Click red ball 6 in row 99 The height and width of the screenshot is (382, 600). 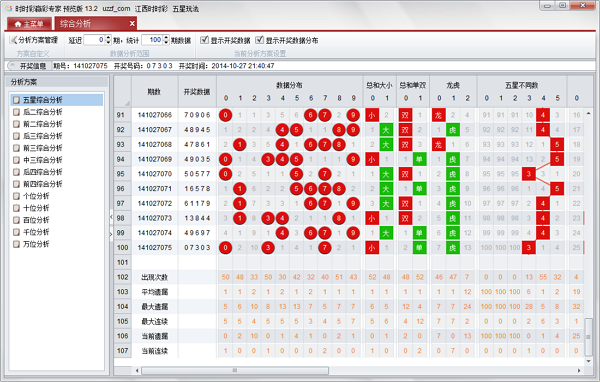[x=311, y=233]
